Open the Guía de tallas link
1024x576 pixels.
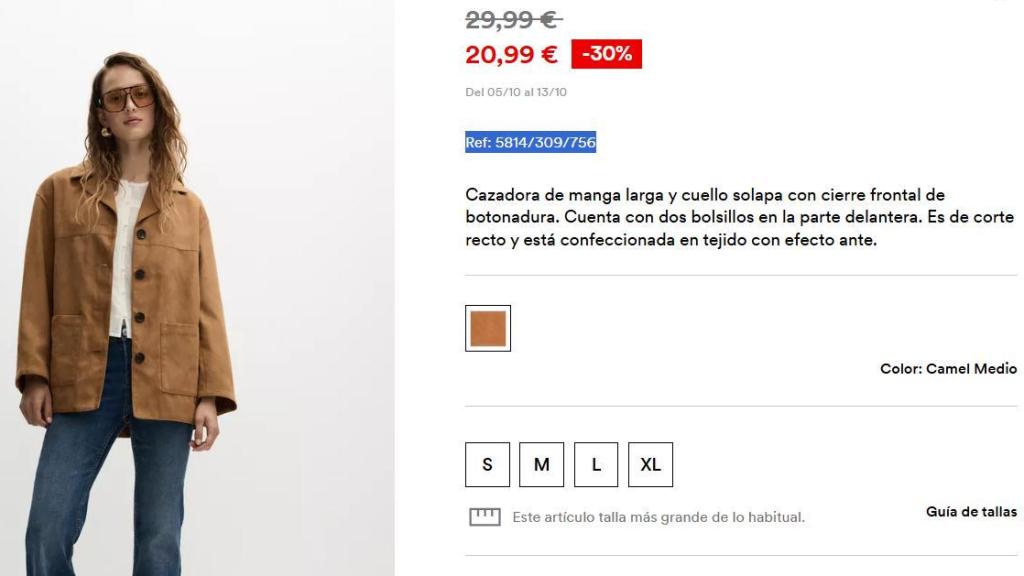(971, 512)
